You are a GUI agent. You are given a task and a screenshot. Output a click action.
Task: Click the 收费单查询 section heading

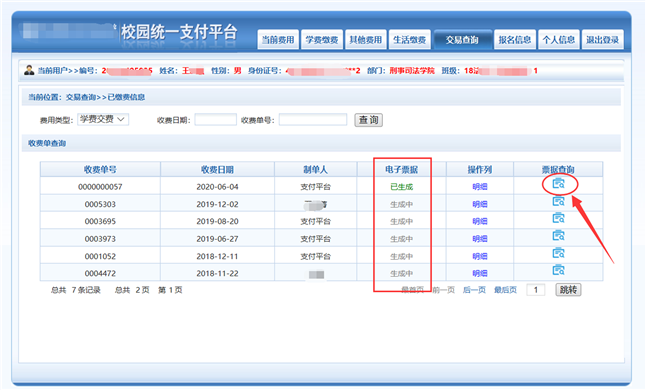(x=47, y=143)
